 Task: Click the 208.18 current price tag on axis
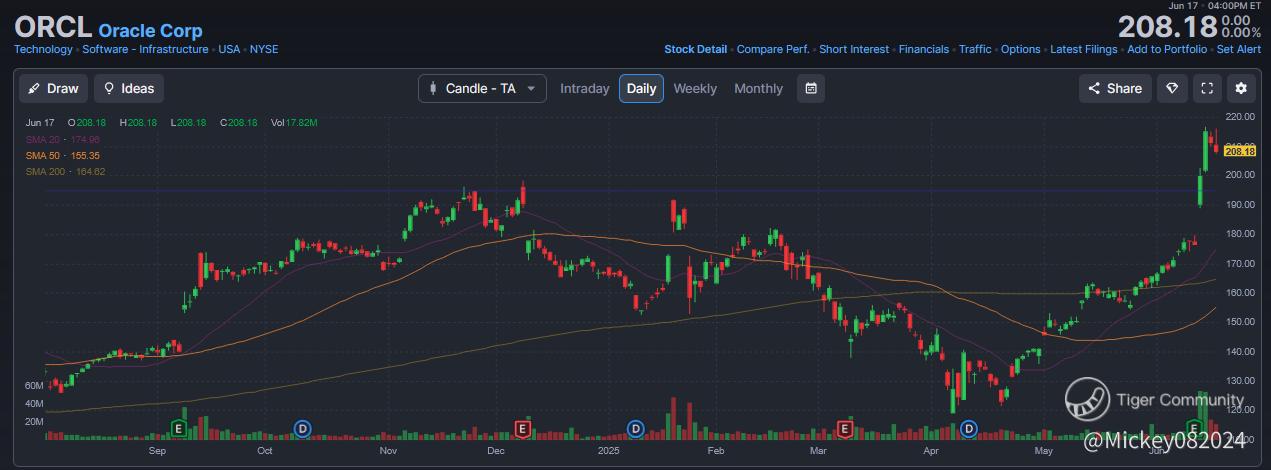click(1239, 151)
